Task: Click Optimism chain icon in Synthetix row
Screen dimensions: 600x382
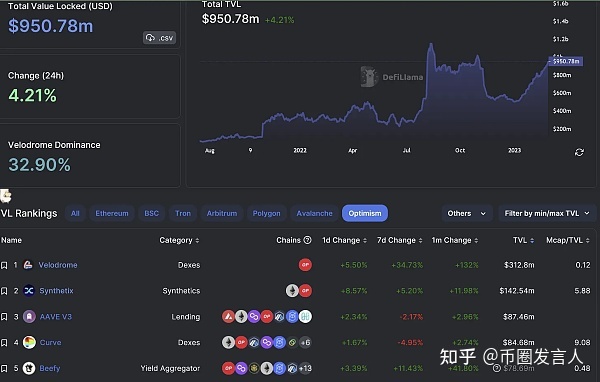Action: point(305,291)
